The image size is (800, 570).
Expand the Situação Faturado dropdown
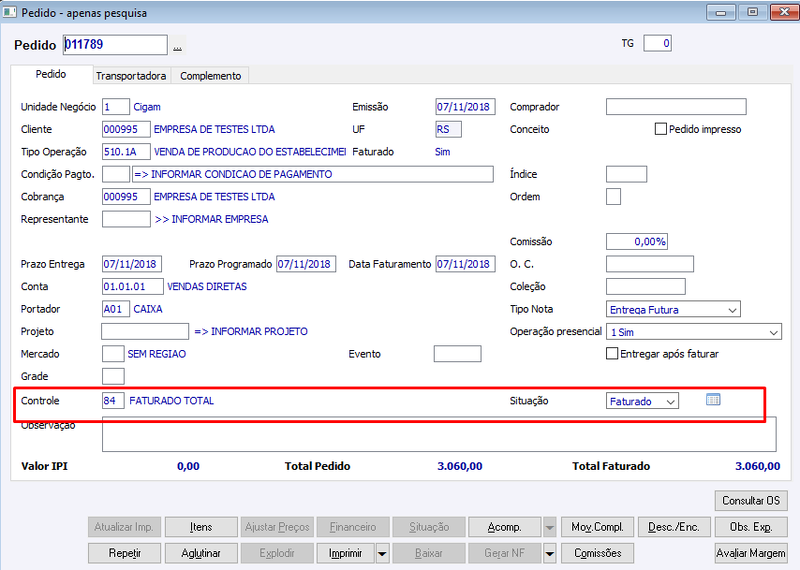point(642,401)
